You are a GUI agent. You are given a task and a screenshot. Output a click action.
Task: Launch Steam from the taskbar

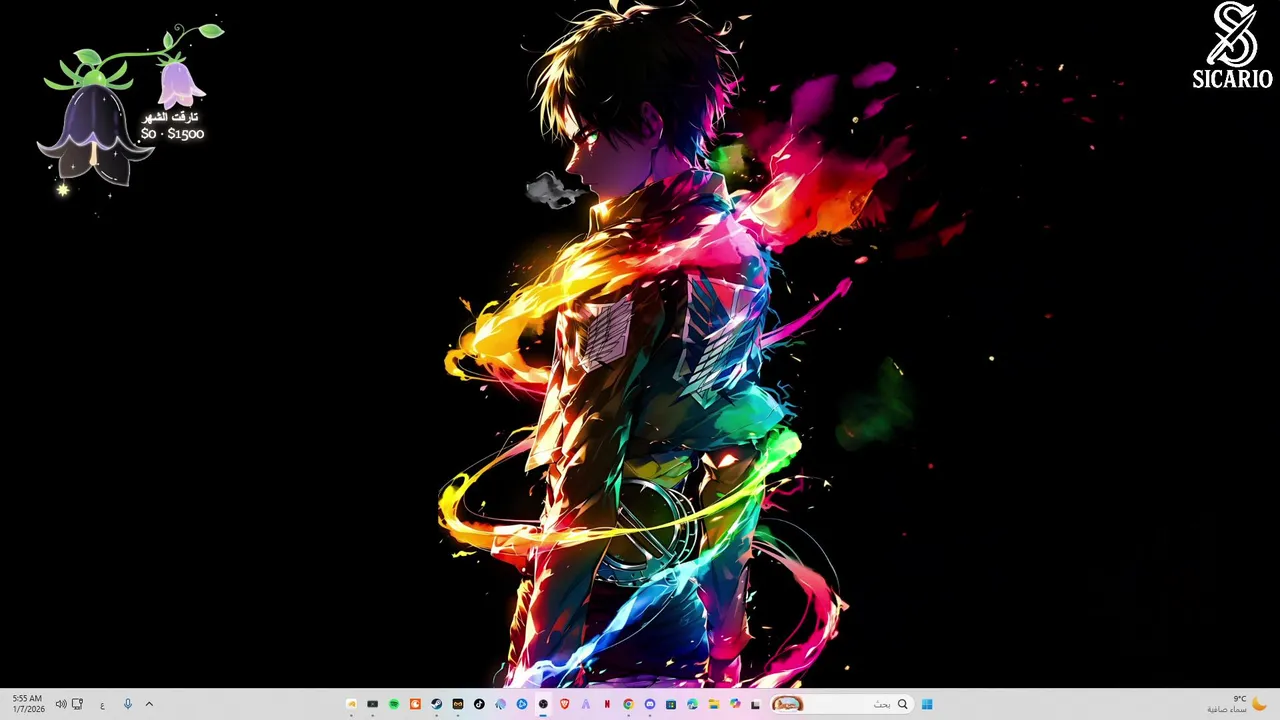[436, 704]
